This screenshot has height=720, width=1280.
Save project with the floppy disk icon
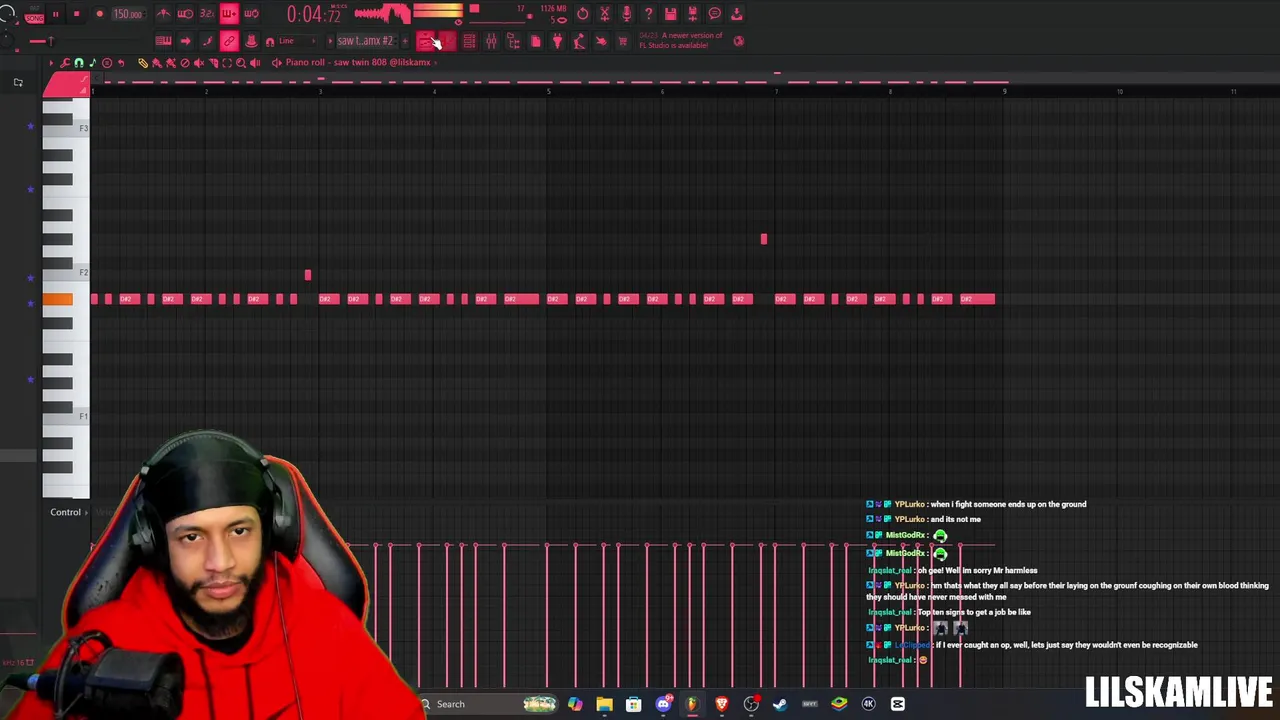click(x=670, y=14)
